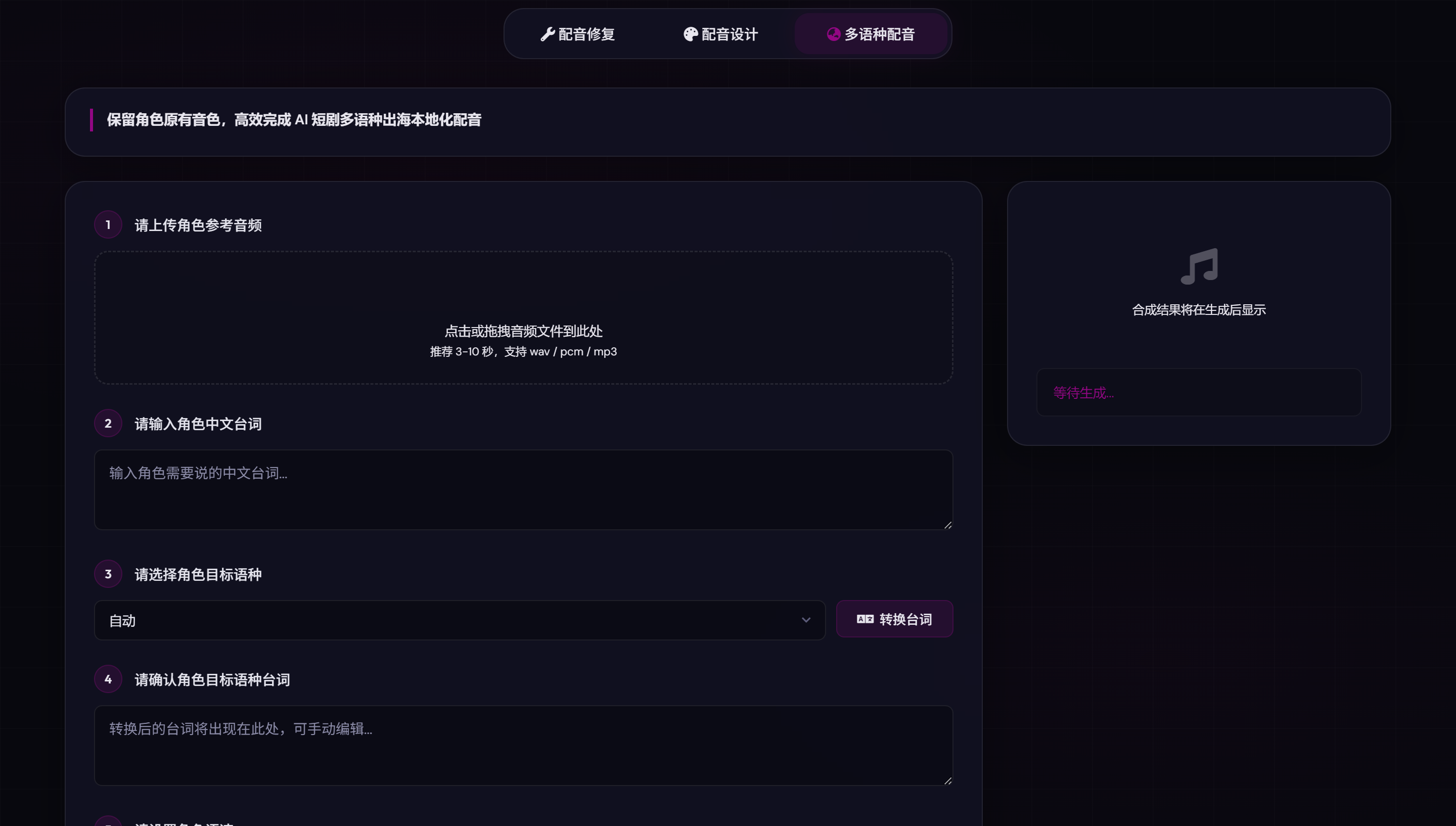Click the step 4 number badge

pyautogui.click(x=108, y=679)
